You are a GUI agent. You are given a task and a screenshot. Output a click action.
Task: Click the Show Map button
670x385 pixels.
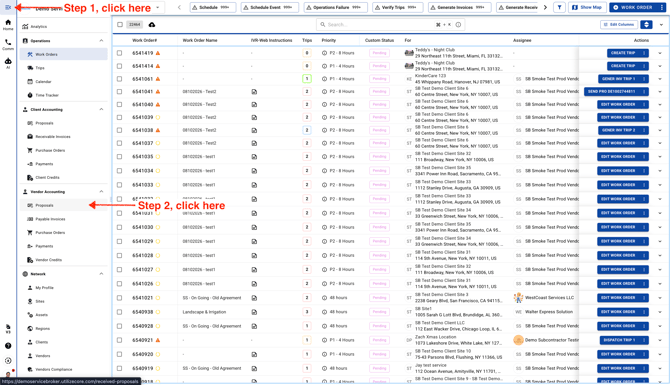pos(587,7)
